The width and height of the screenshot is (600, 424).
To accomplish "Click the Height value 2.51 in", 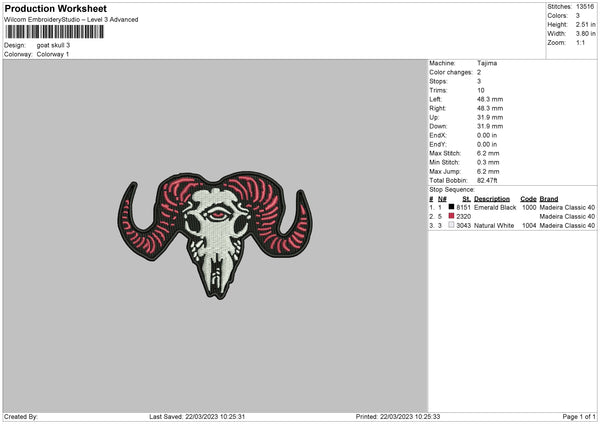I will coord(585,24).
